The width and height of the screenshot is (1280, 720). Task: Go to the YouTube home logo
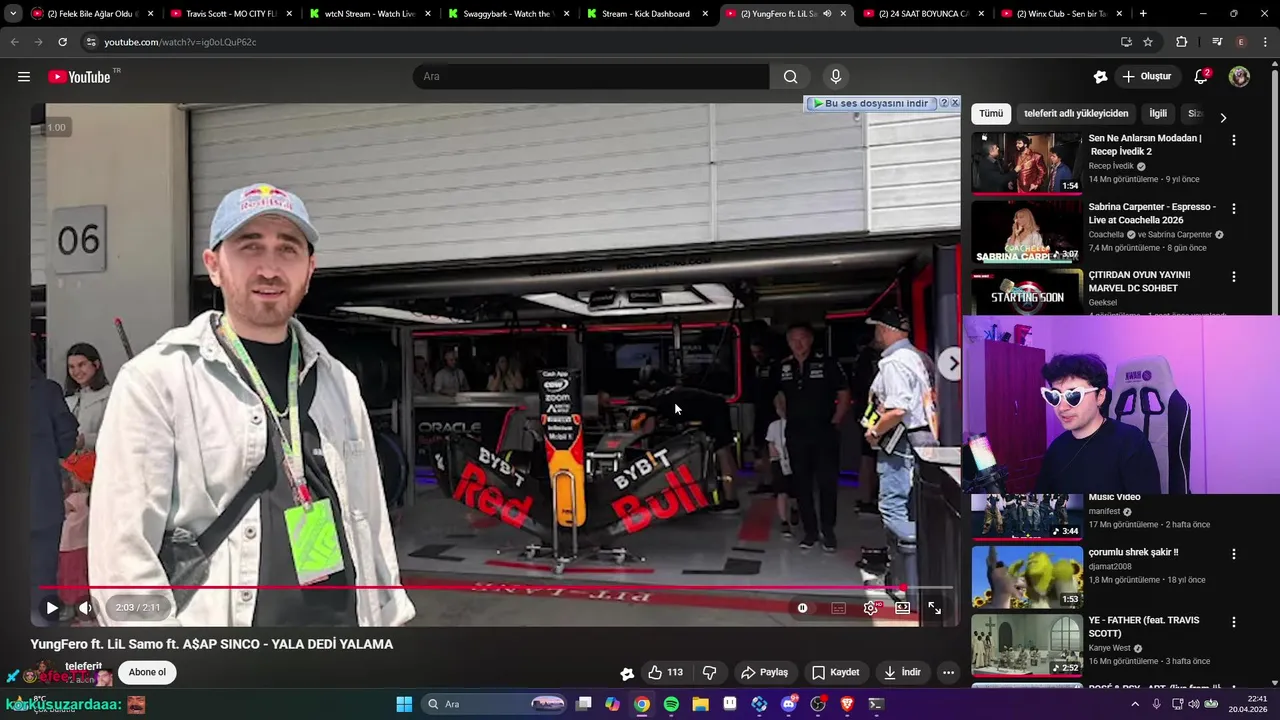(79, 77)
